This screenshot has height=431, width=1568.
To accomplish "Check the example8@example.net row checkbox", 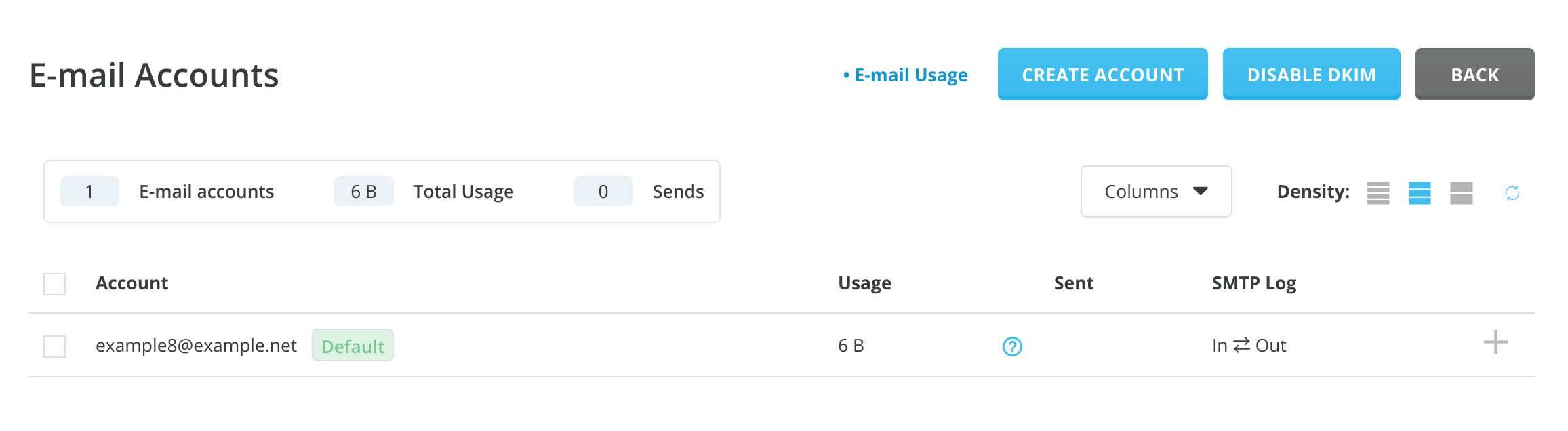I will click(55, 346).
